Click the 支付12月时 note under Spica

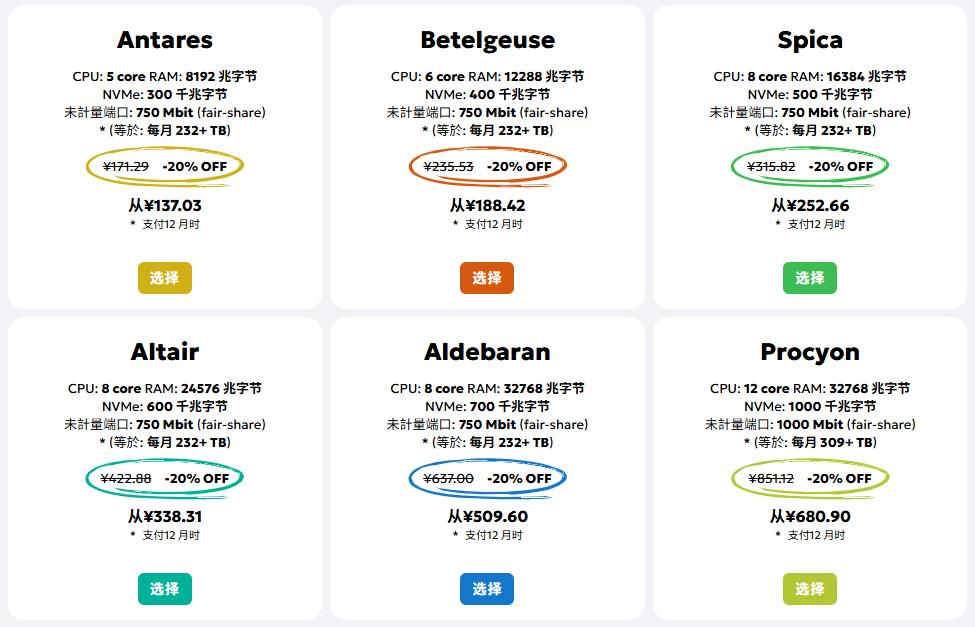click(x=812, y=225)
